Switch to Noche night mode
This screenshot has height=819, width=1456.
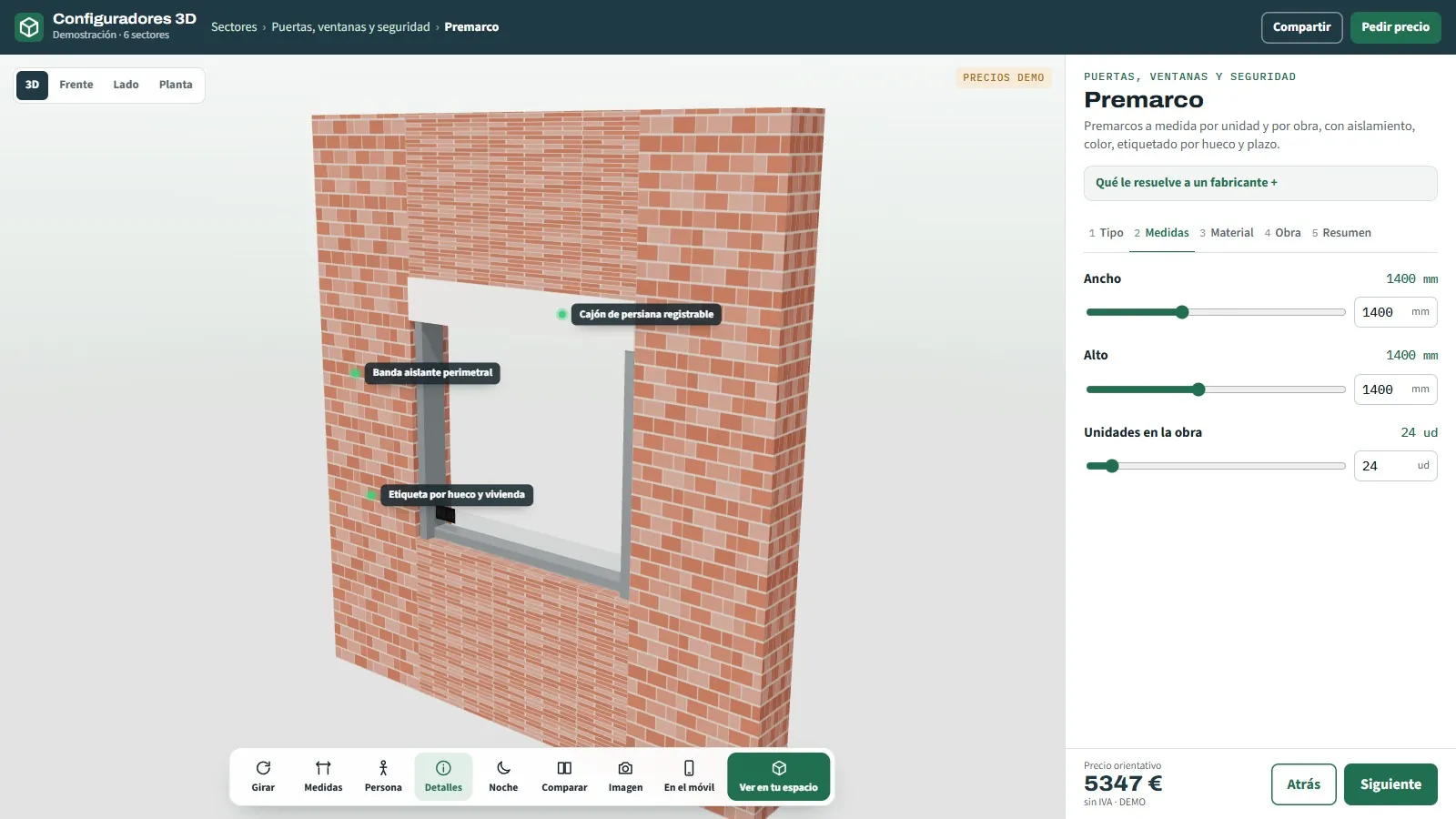pos(503,776)
